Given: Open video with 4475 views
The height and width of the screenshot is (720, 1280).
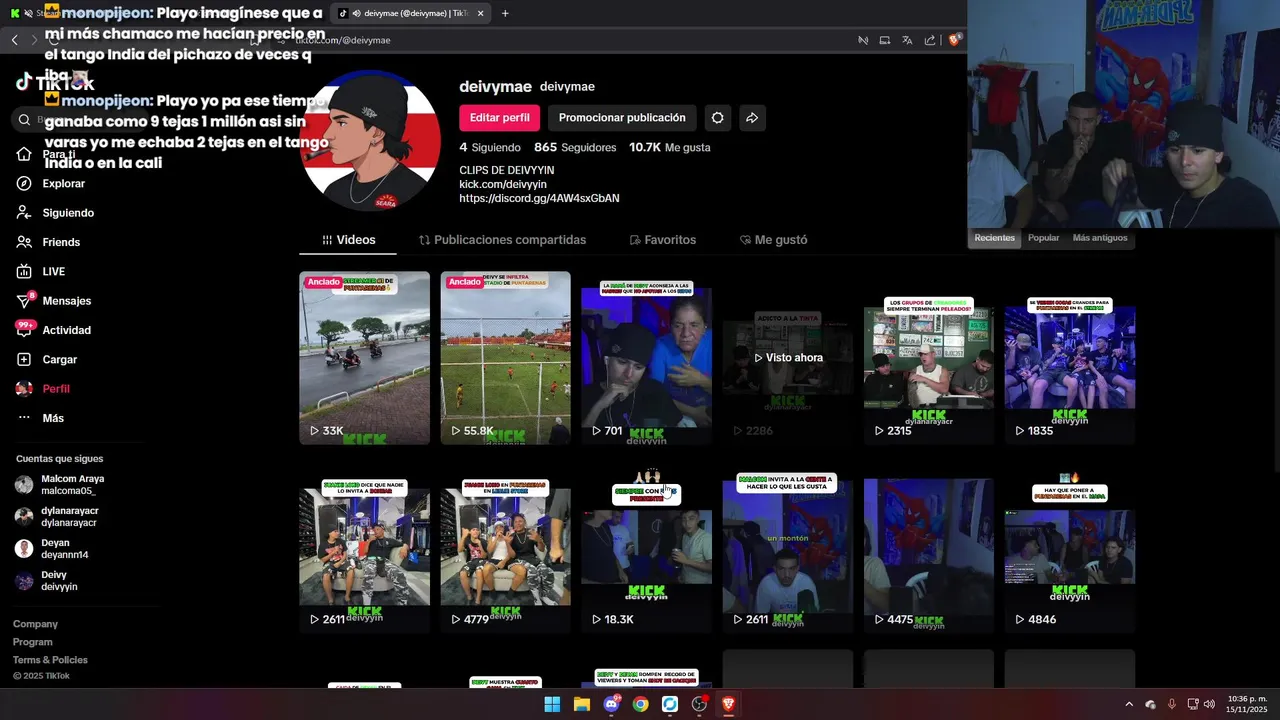Looking at the screenshot, I should coord(929,548).
